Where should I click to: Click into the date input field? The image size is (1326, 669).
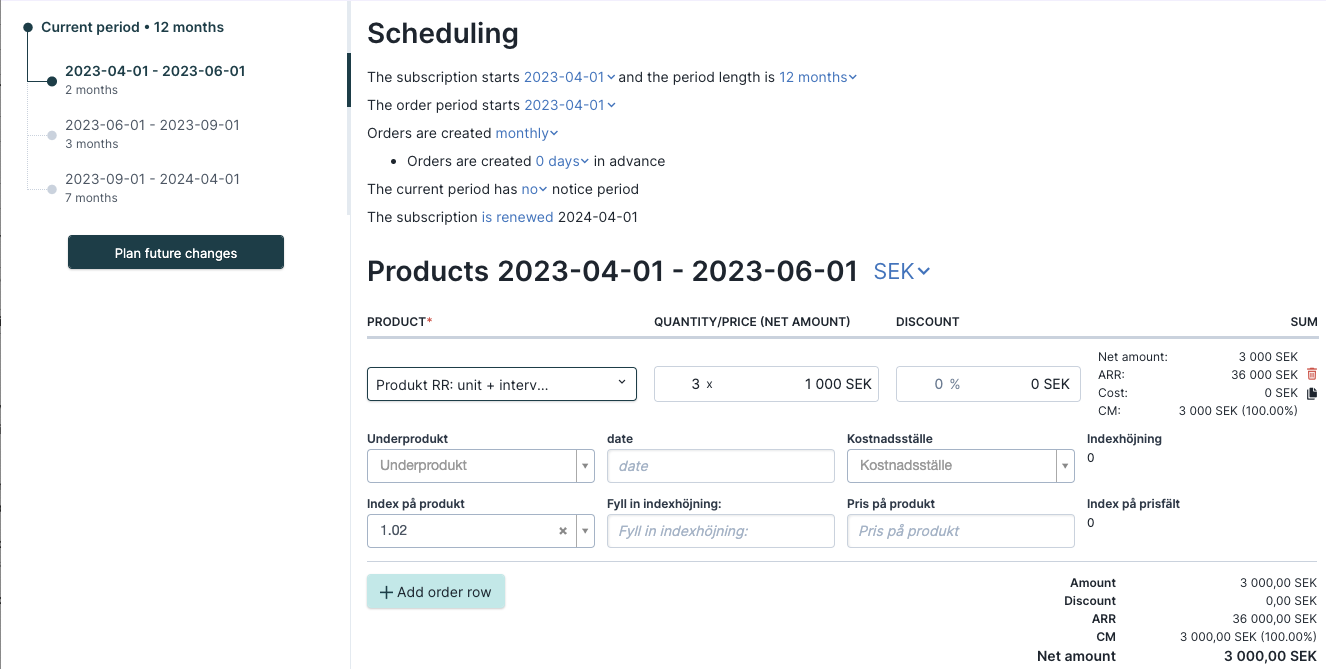pyautogui.click(x=721, y=466)
